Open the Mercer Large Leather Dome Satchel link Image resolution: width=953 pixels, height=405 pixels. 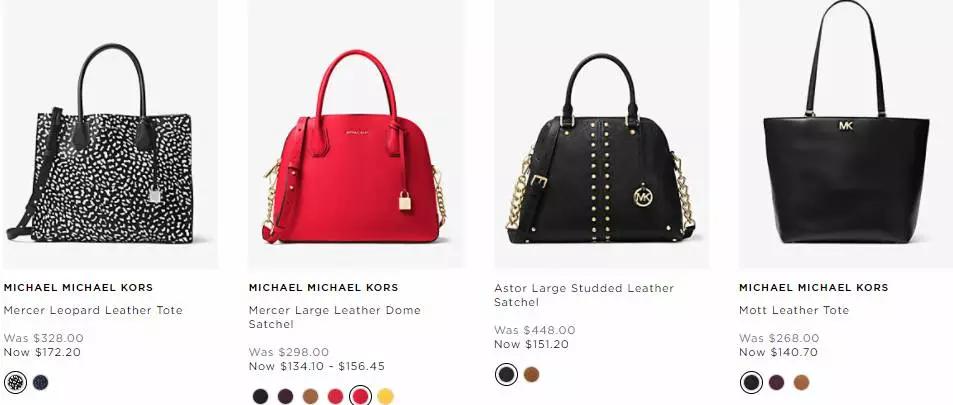[334, 317]
